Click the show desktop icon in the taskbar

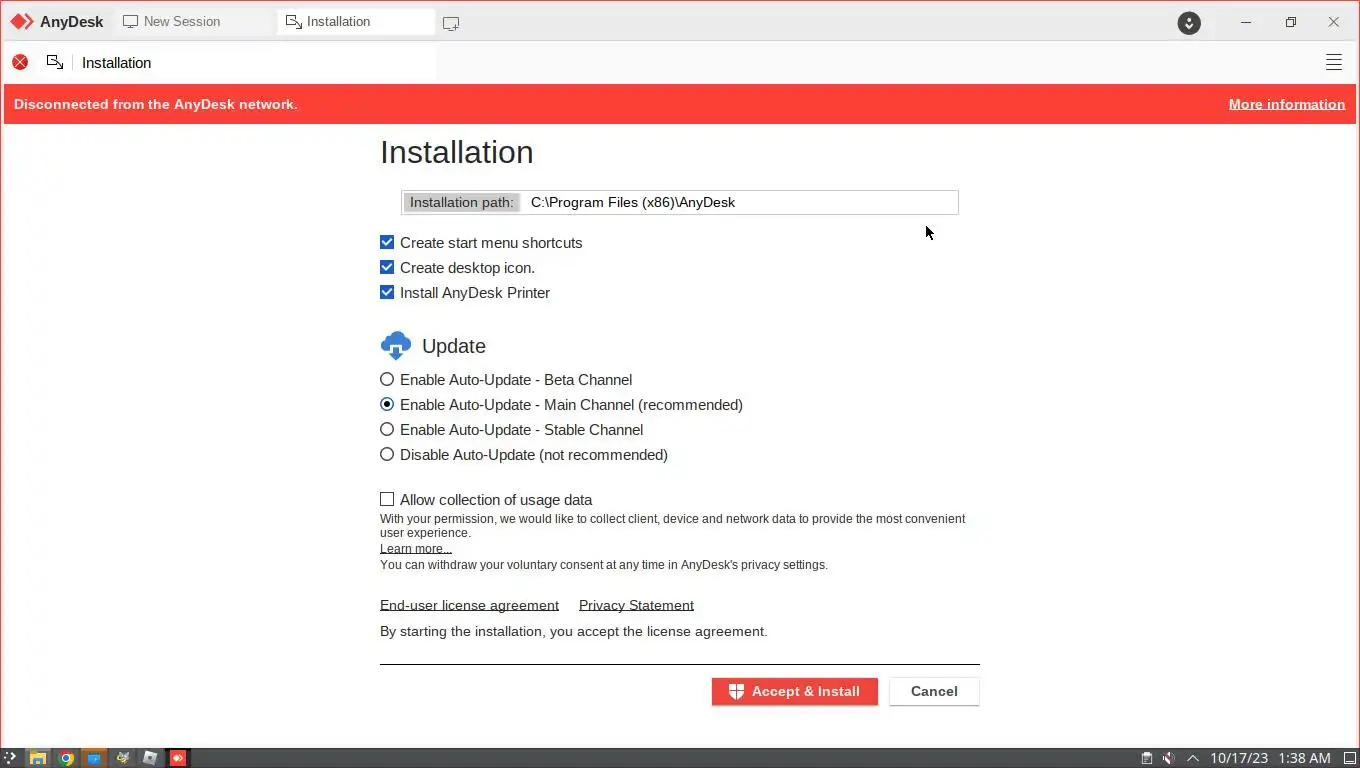[x=1349, y=758]
